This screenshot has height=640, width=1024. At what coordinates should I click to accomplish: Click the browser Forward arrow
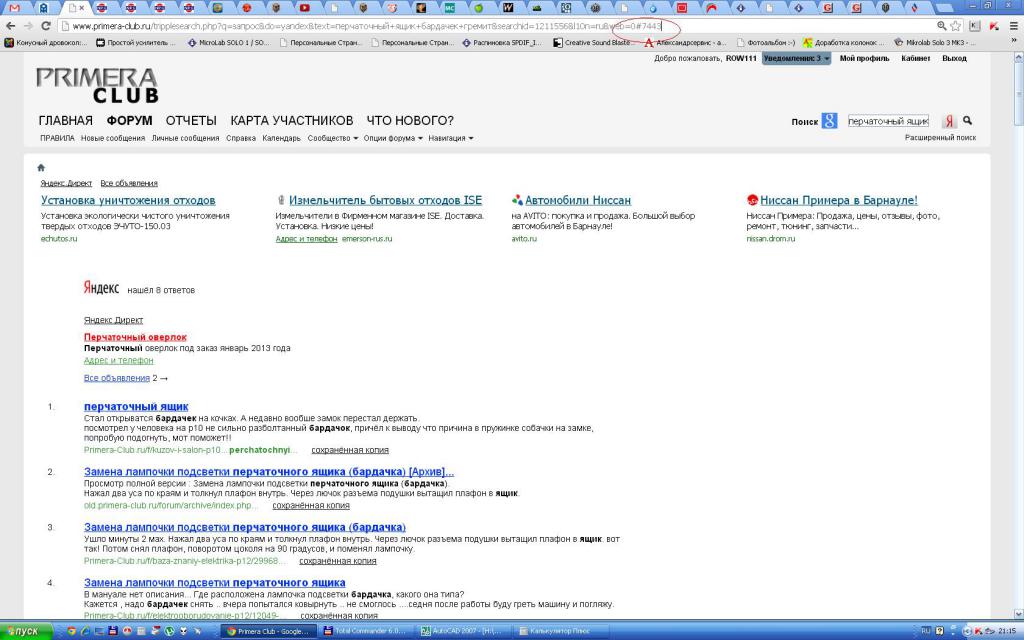pyautogui.click(x=28, y=26)
